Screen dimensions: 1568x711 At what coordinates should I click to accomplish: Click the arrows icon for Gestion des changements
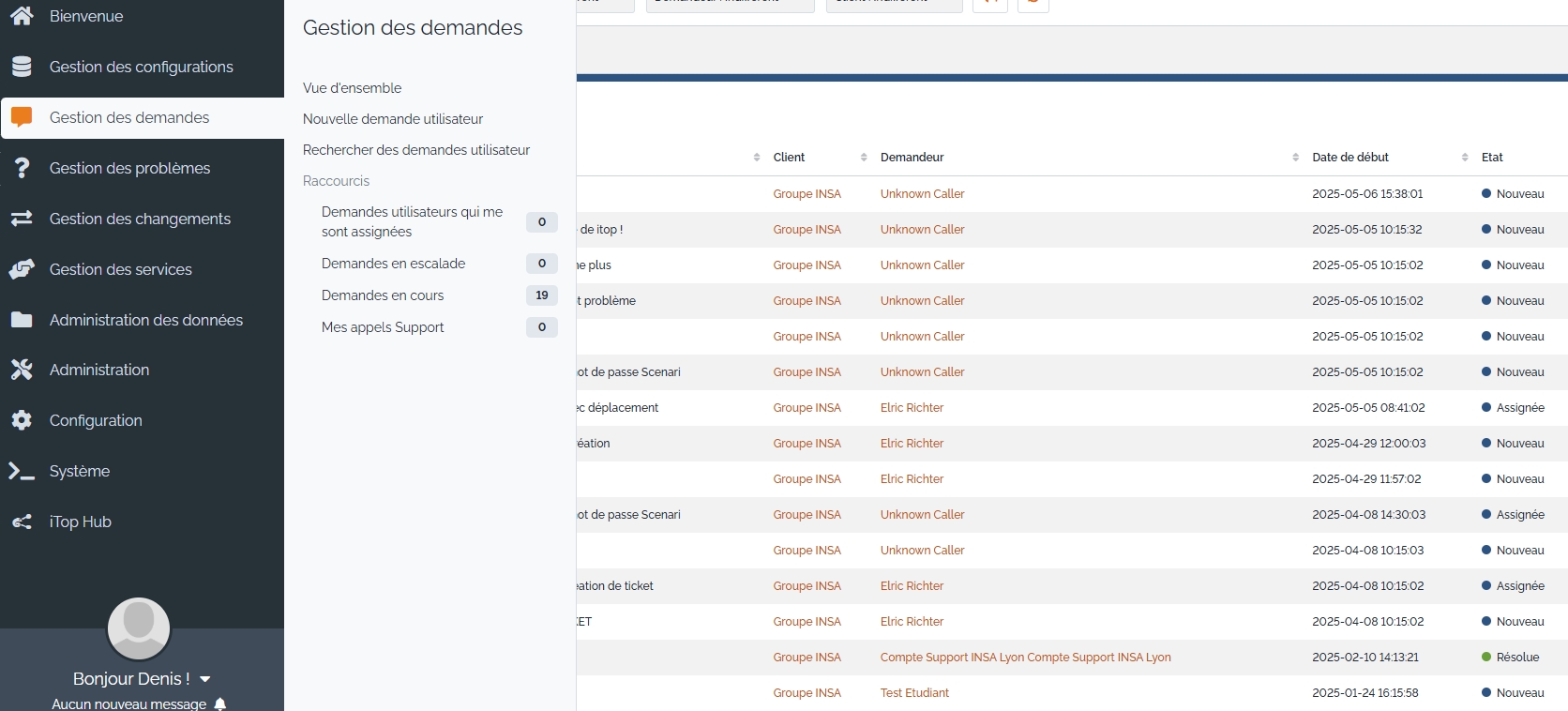(x=22, y=219)
